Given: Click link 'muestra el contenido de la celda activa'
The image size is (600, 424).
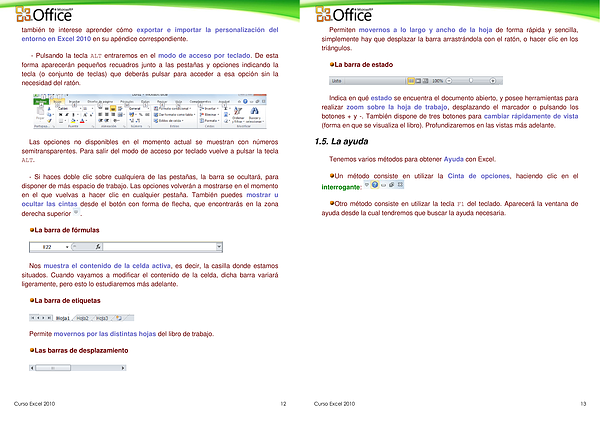Looking at the screenshot, I should tap(107, 266).
